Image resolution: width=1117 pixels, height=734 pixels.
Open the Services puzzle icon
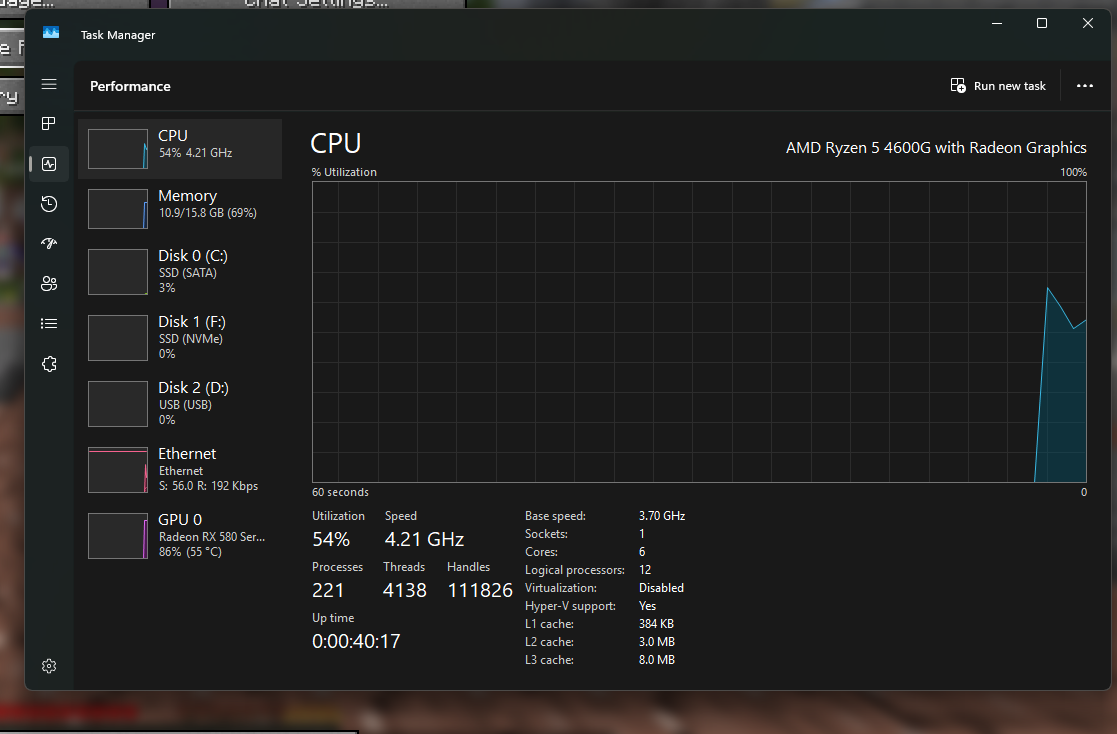(x=49, y=364)
